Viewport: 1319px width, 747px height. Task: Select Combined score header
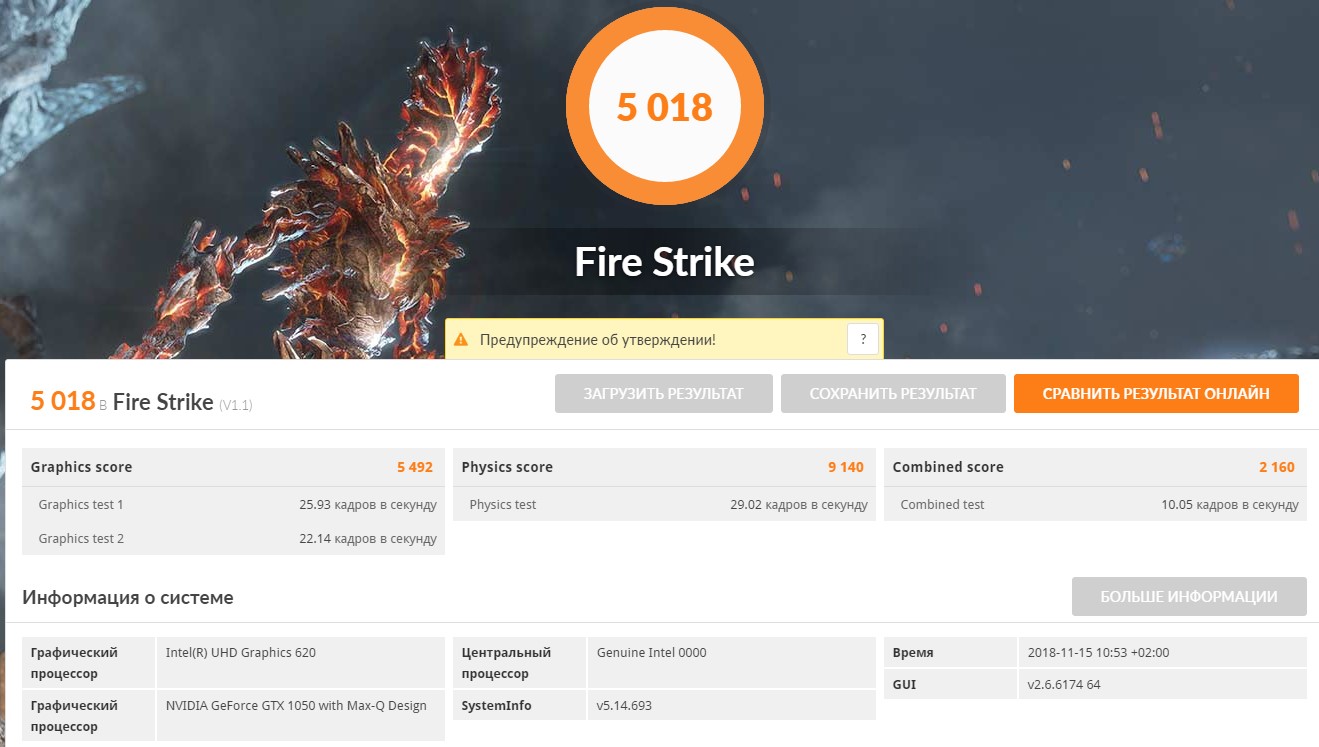tap(948, 467)
